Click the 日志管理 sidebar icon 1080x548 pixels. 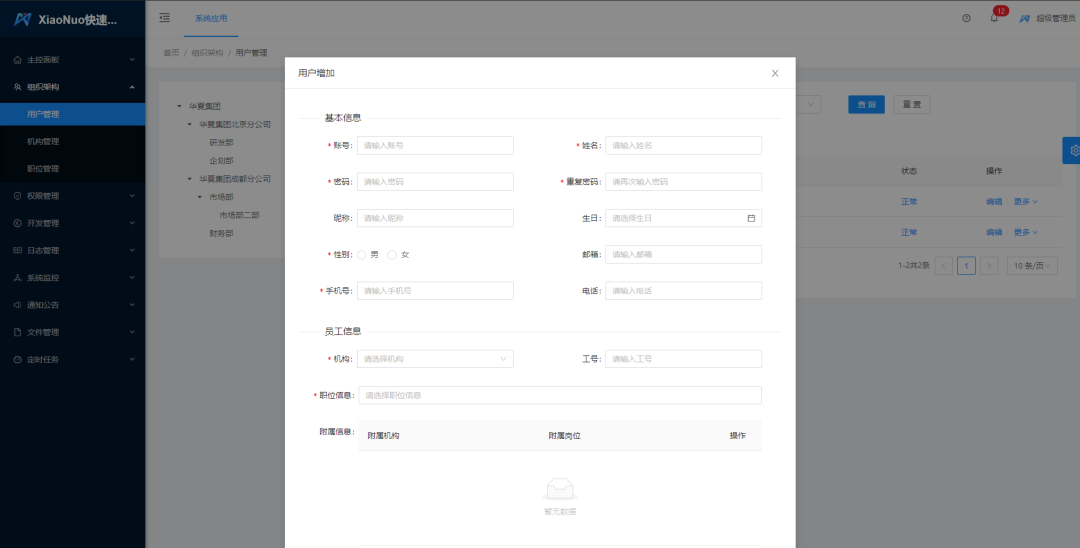(18, 251)
